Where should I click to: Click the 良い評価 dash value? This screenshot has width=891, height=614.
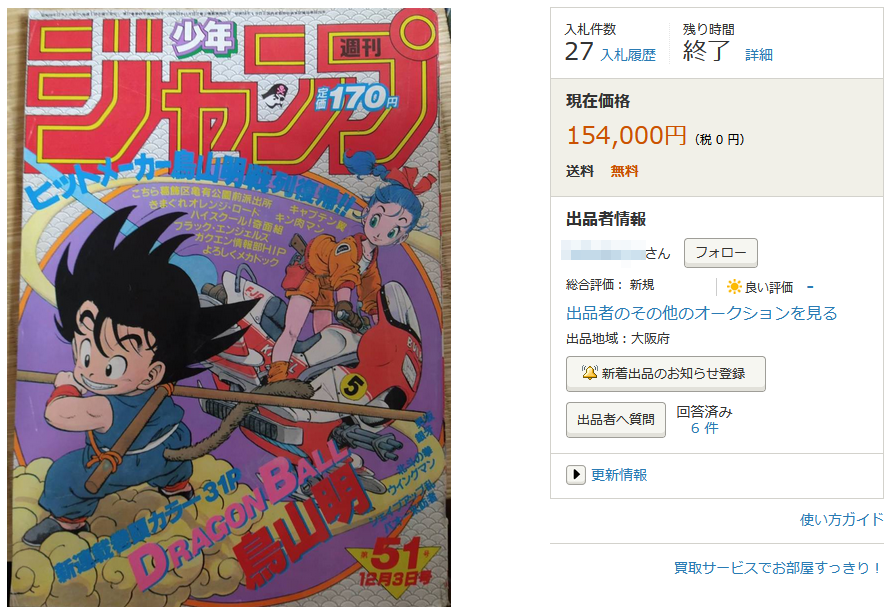[810, 287]
